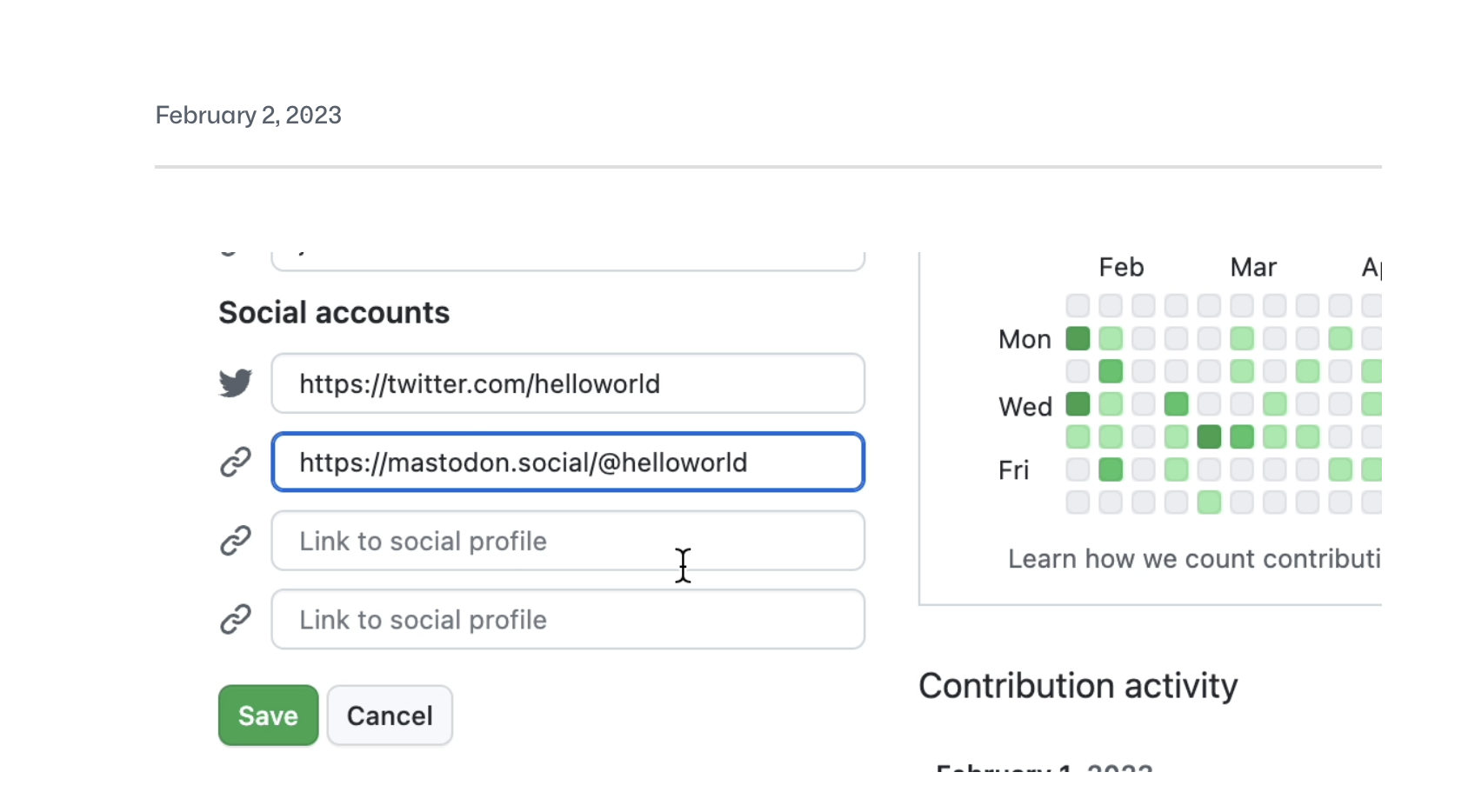
Task: Click the link icon beside the Mastodon URL
Action: click(x=235, y=462)
